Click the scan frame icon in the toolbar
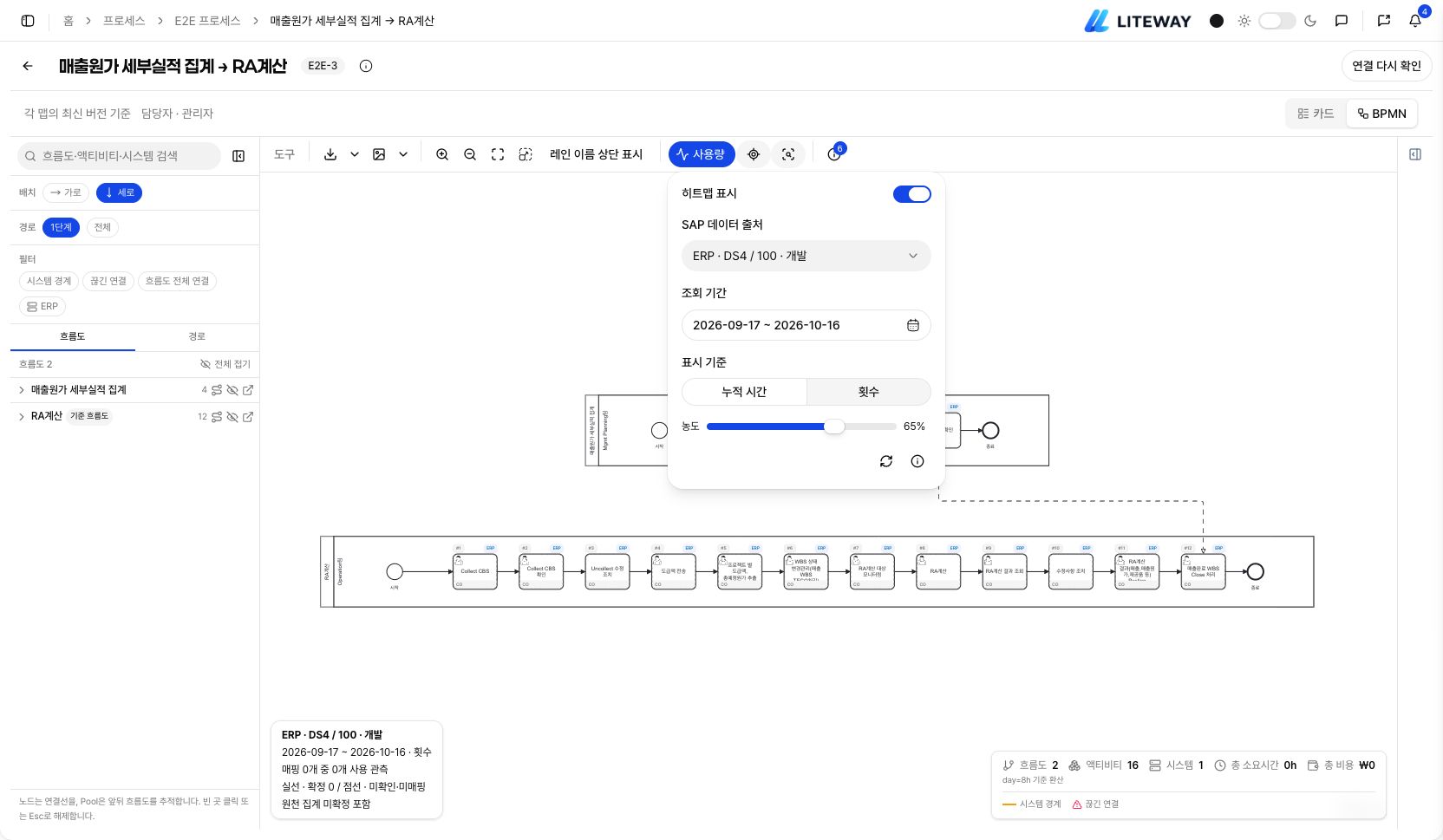 (788, 154)
